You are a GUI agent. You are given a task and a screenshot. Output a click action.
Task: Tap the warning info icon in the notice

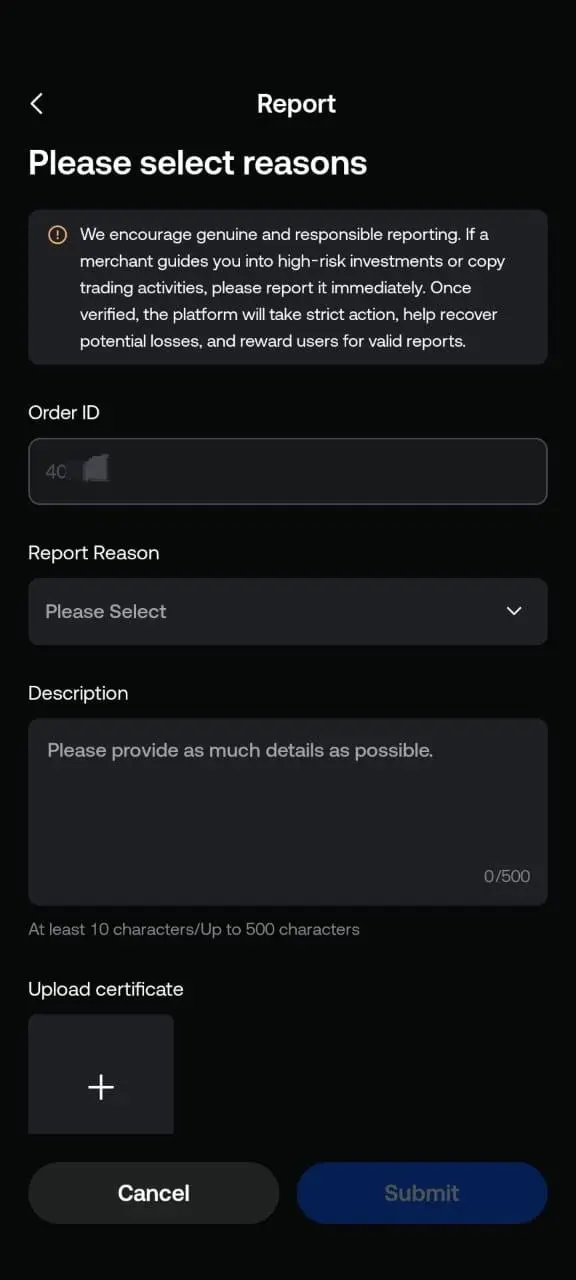57,235
